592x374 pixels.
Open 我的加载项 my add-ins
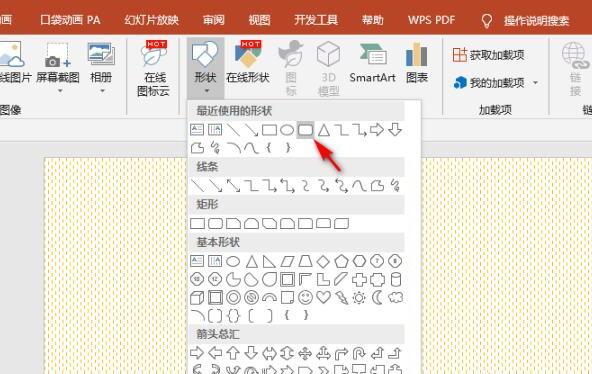[x=489, y=82]
